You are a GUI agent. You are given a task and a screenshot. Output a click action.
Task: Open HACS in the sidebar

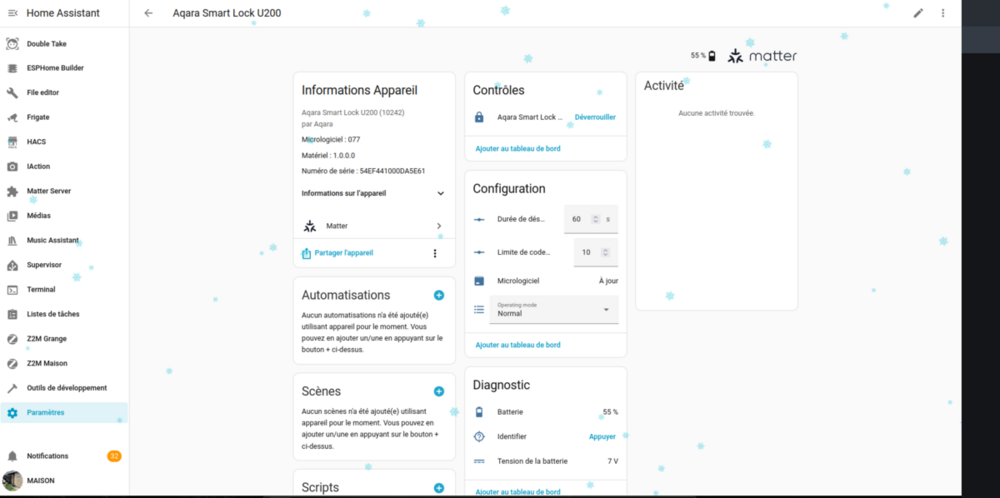(64, 142)
